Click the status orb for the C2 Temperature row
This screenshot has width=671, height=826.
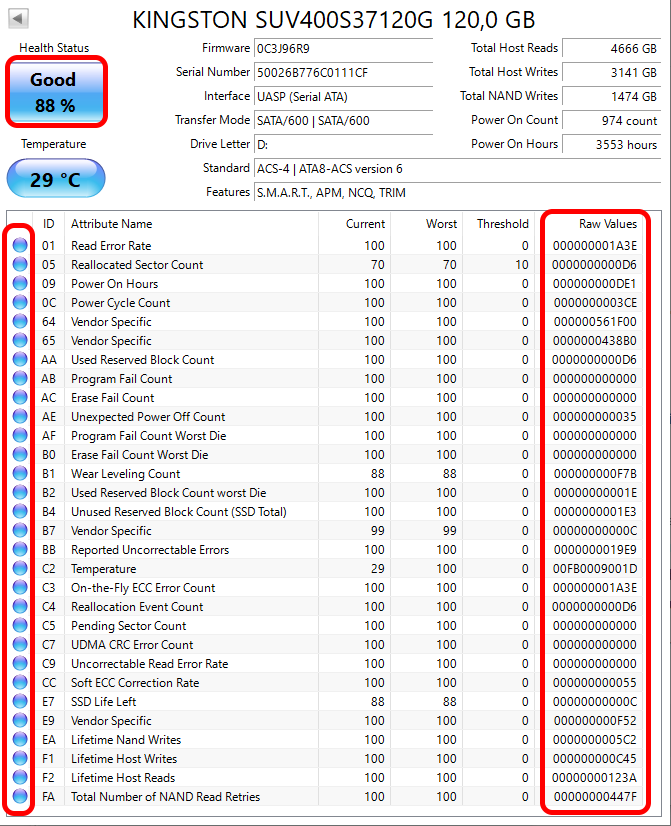20,568
